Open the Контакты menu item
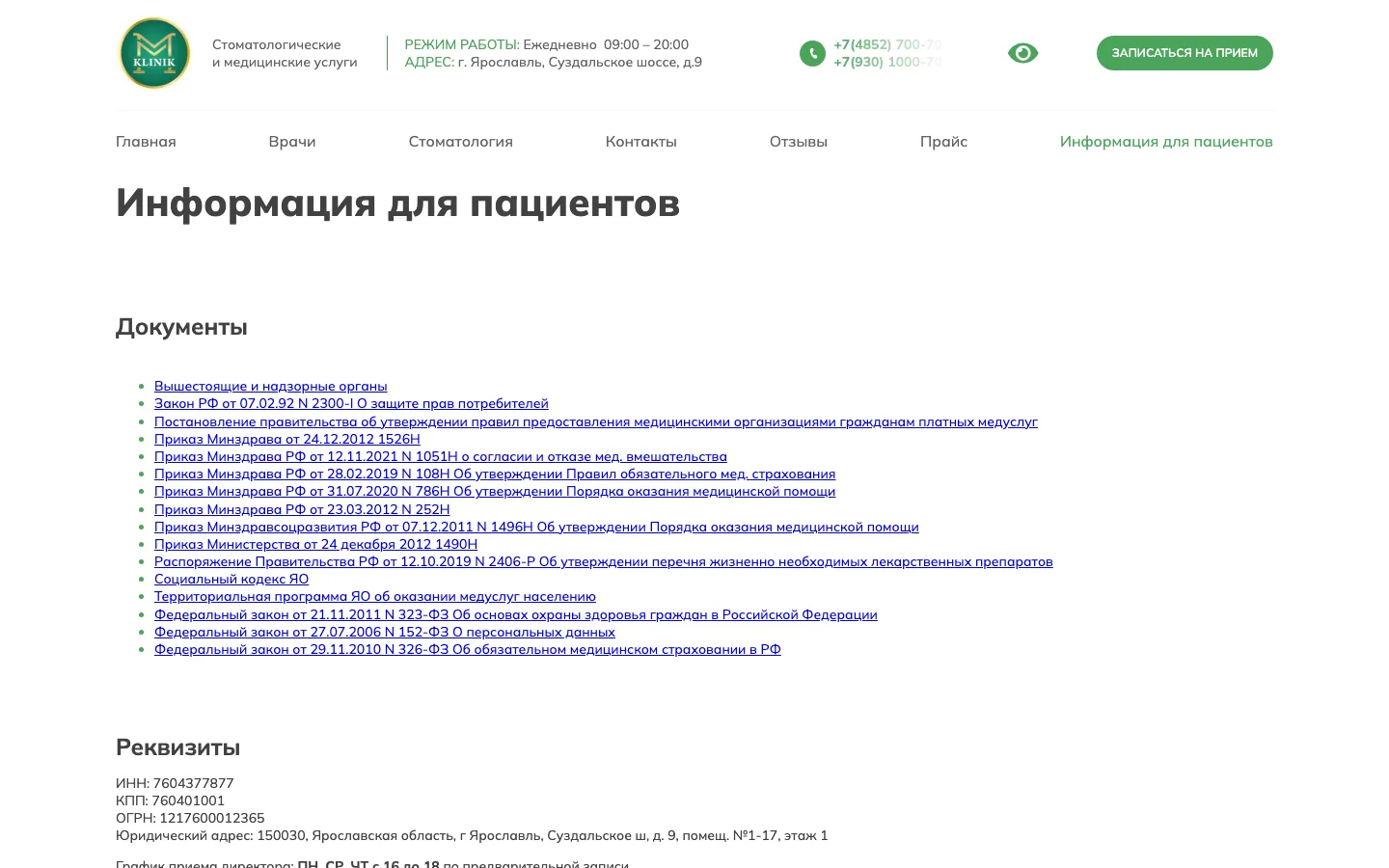The image size is (1389, 868). point(641,142)
